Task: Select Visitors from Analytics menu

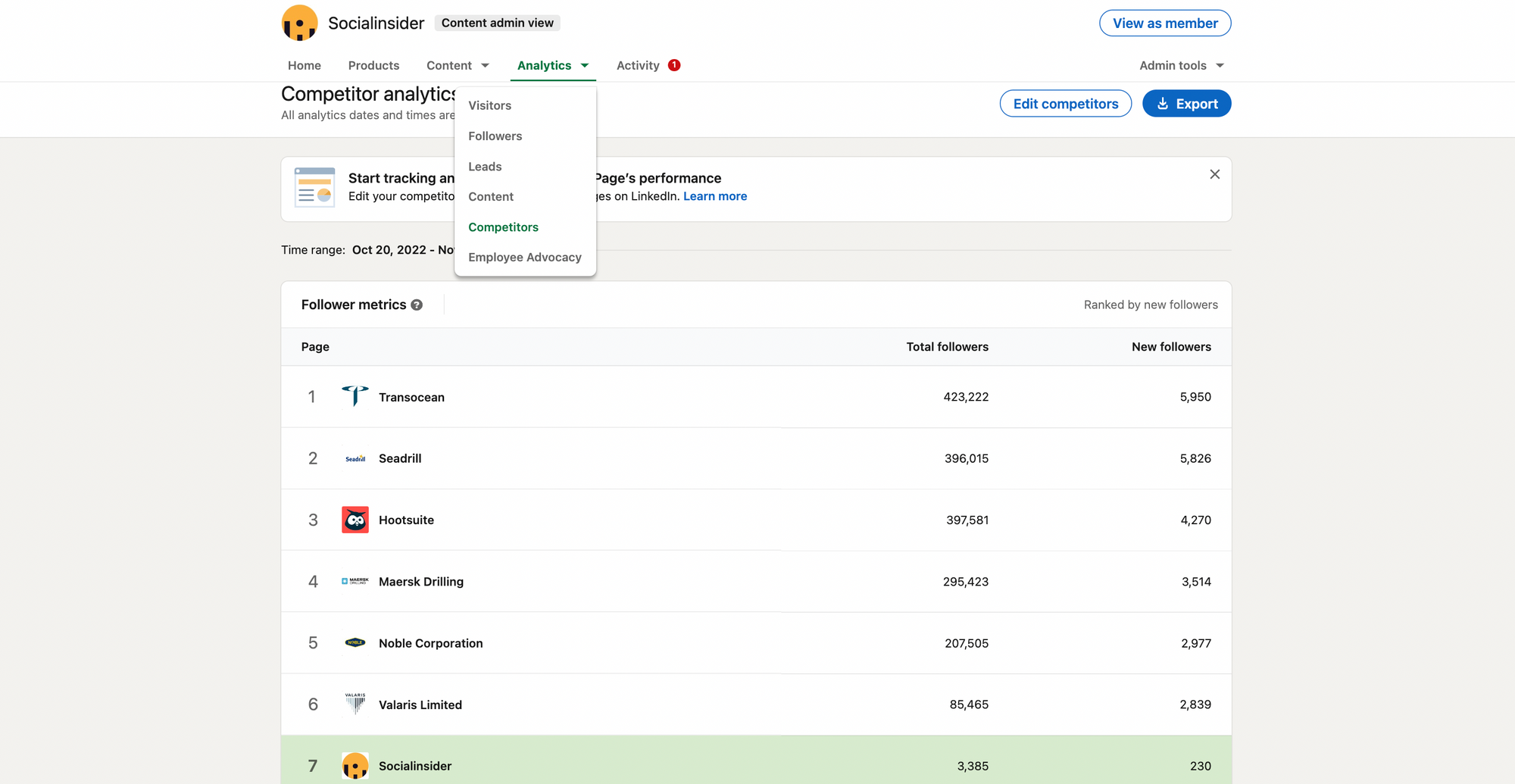Action: (x=490, y=105)
